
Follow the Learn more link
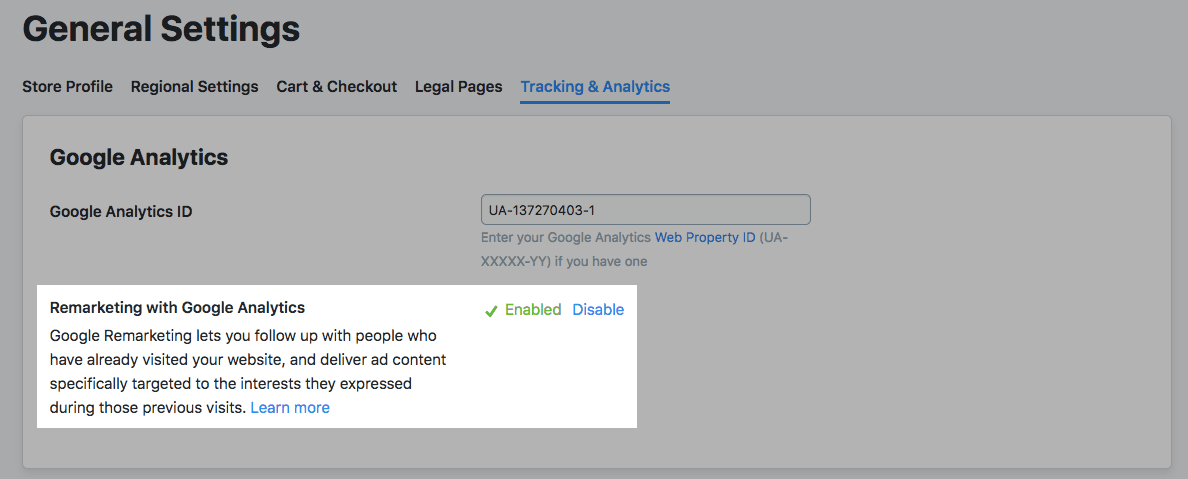coord(290,408)
